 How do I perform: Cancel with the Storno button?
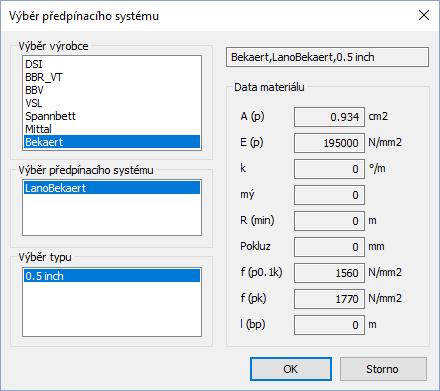point(383,369)
